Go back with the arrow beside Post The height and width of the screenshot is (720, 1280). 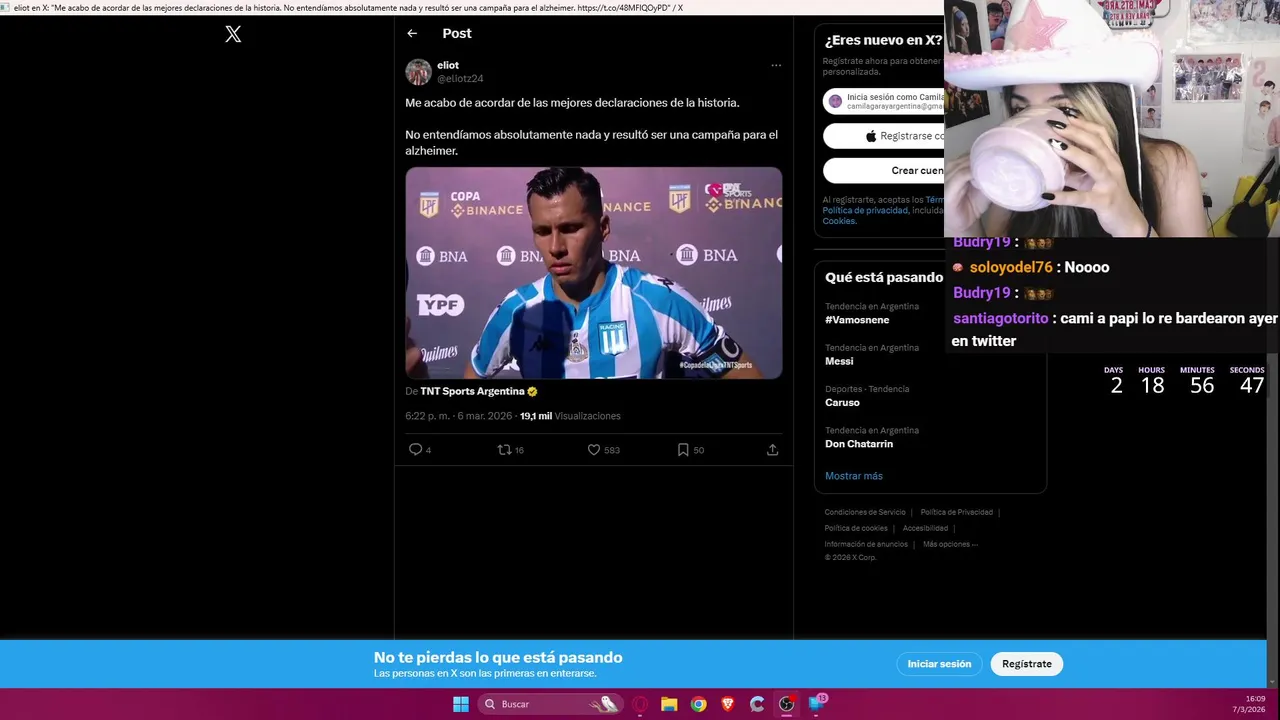pos(412,33)
